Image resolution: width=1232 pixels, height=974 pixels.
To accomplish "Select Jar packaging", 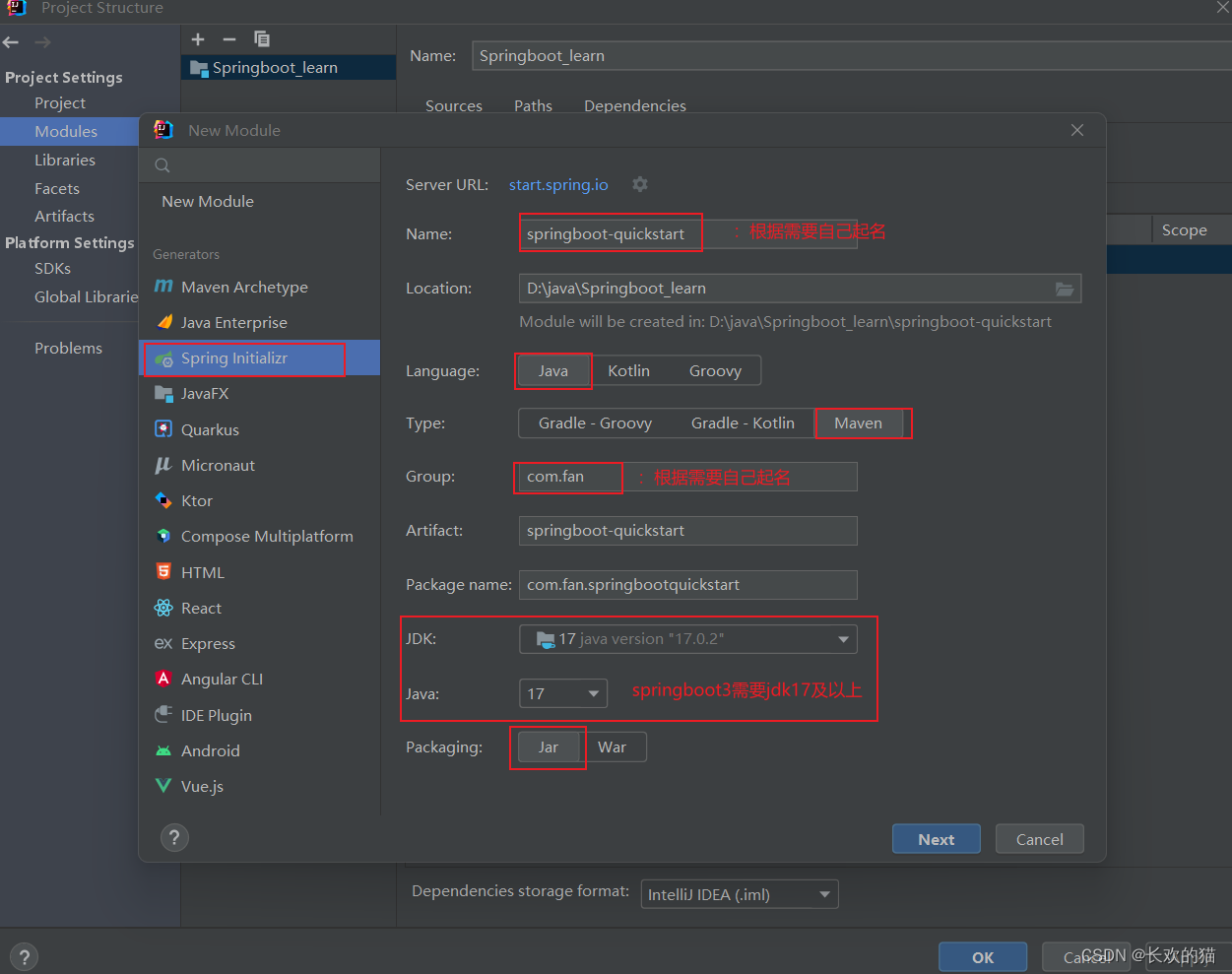I will click(x=549, y=747).
